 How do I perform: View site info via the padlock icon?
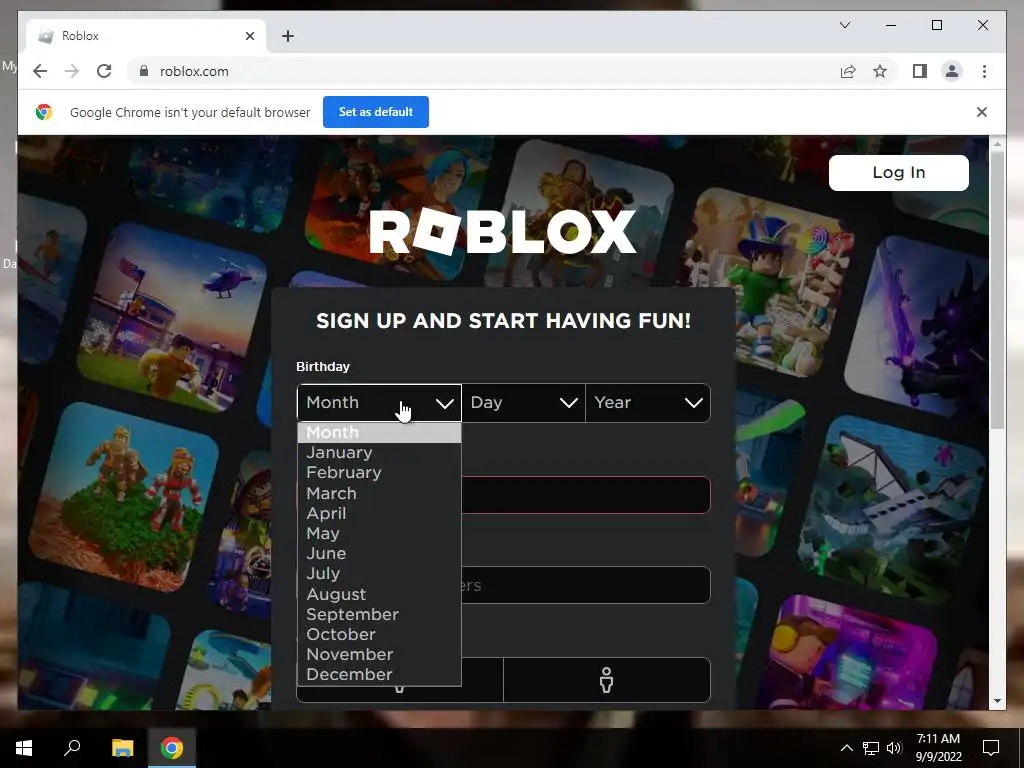point(144,71)
